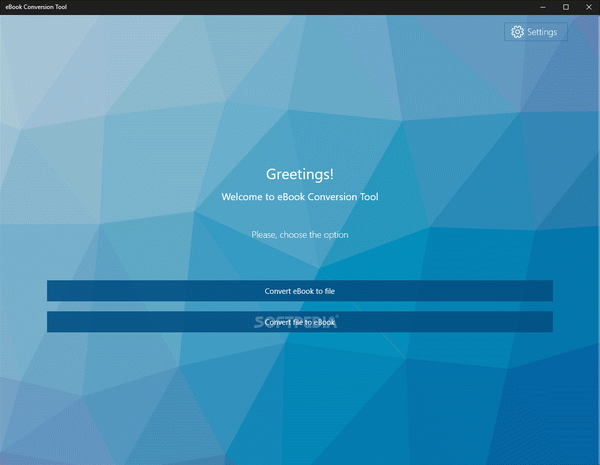The height and width of the screenshot is (465, 600).
Task: Click the Convert eBook to file button
Action: [x=300, y=291]
